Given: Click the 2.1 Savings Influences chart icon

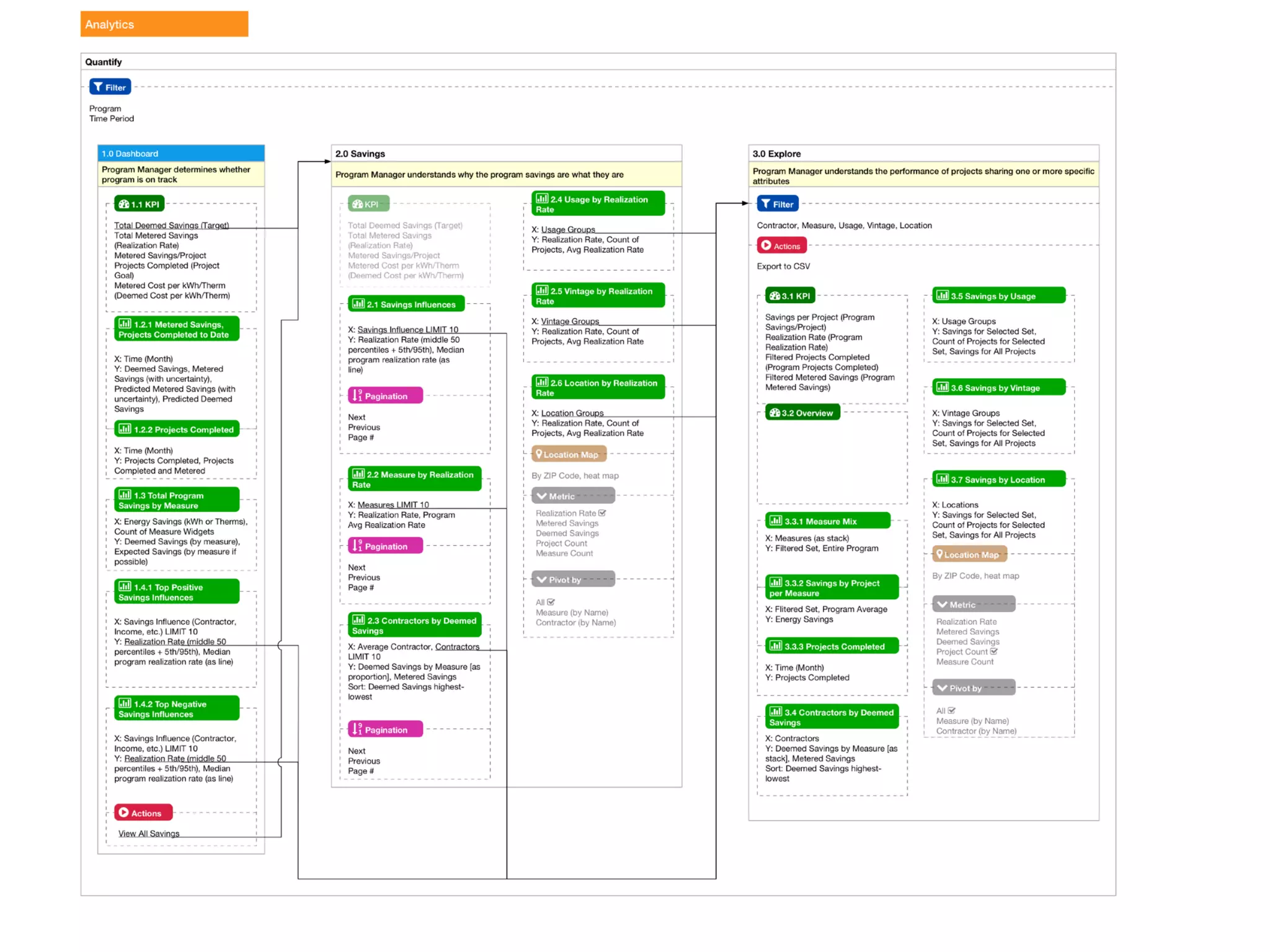Looking at the screenshot, I should tap(358, 304).
